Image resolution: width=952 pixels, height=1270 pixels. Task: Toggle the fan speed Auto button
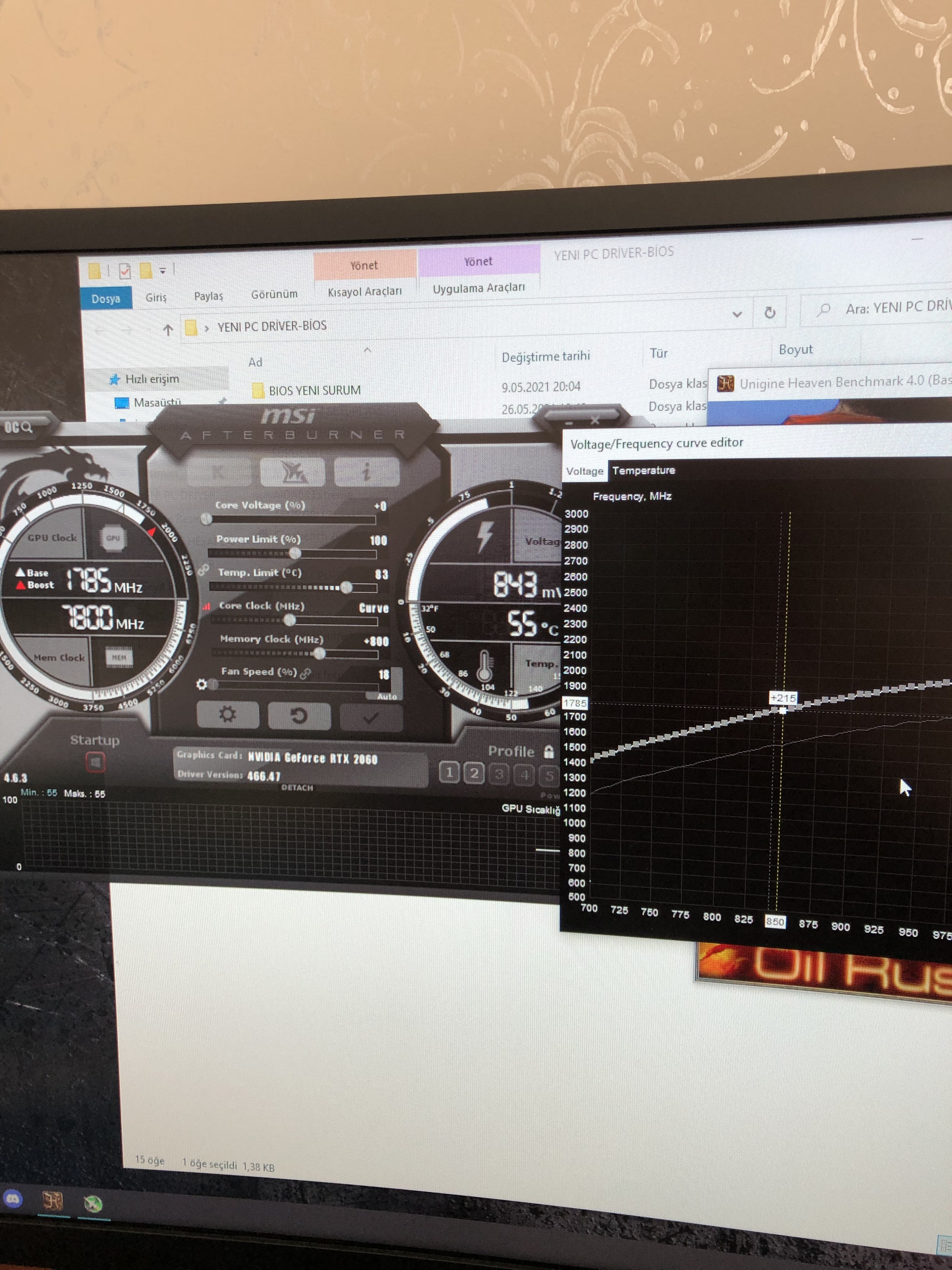click(387, 696)
